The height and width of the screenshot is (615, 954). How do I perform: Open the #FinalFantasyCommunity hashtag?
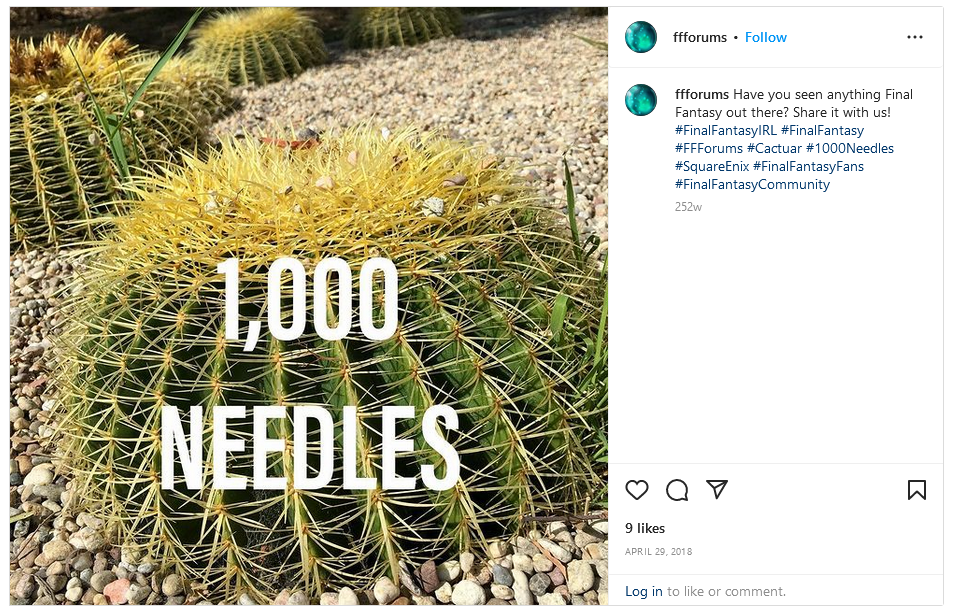[752, 184]
